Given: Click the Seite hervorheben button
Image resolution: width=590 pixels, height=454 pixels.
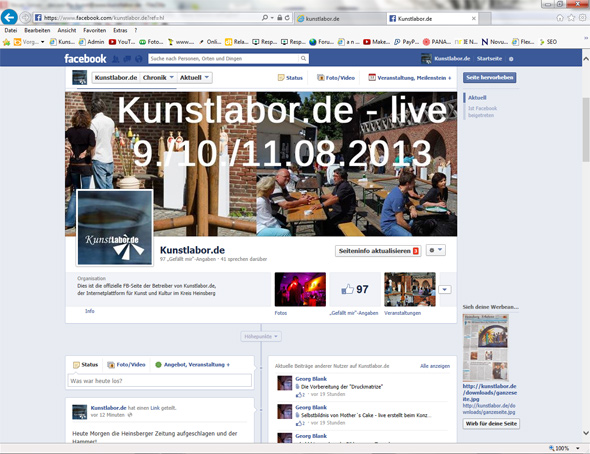Looking at the screenshot, I should point(490,77).
